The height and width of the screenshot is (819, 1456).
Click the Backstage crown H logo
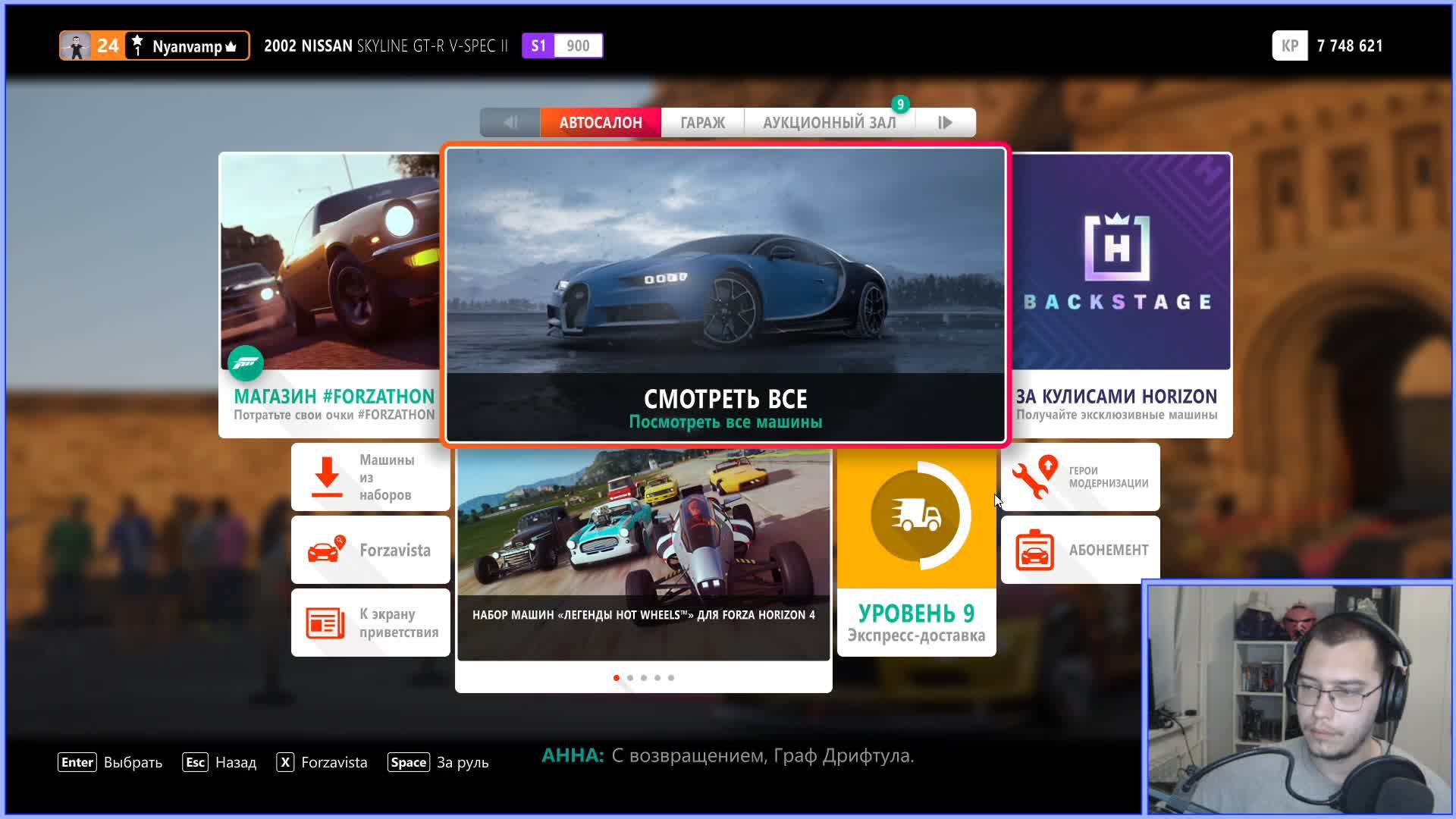point(1117,247)
